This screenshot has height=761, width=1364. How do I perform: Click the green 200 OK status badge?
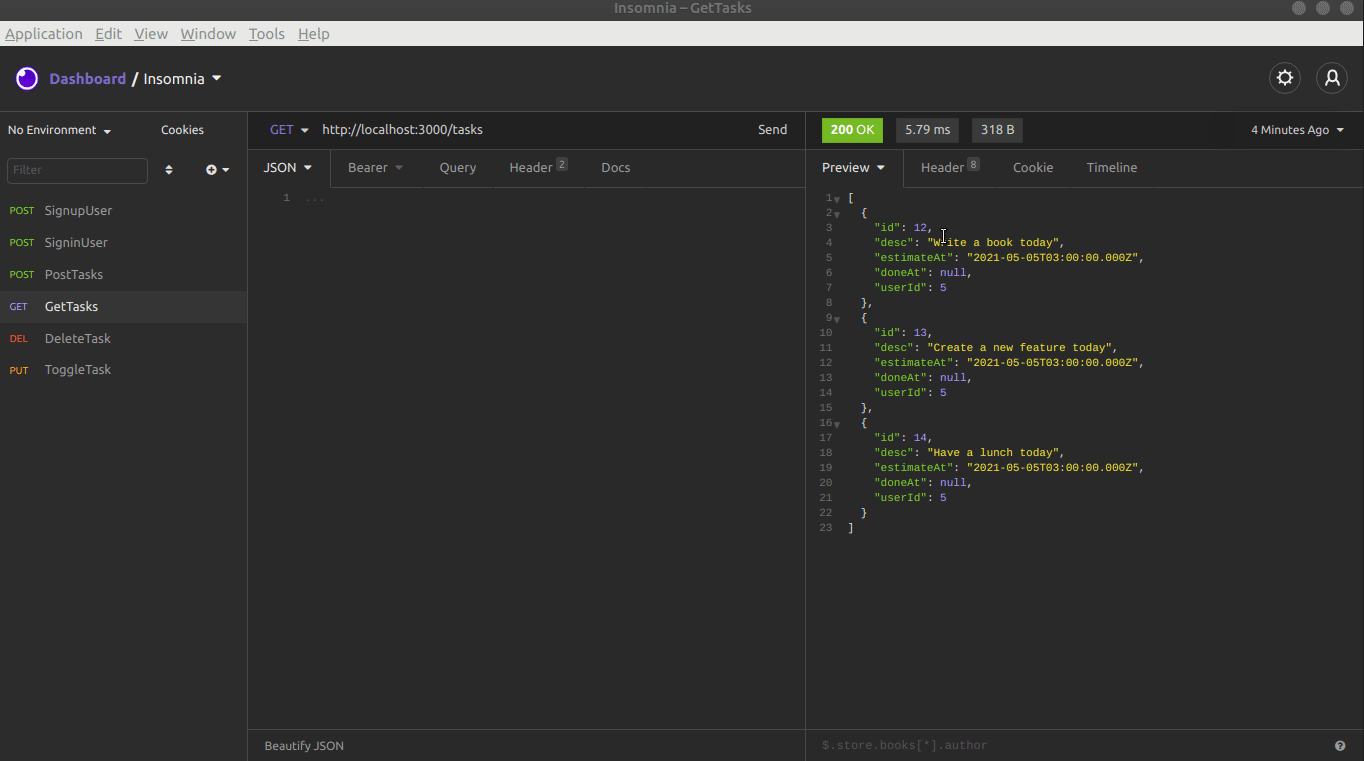(x=851, y=129)
